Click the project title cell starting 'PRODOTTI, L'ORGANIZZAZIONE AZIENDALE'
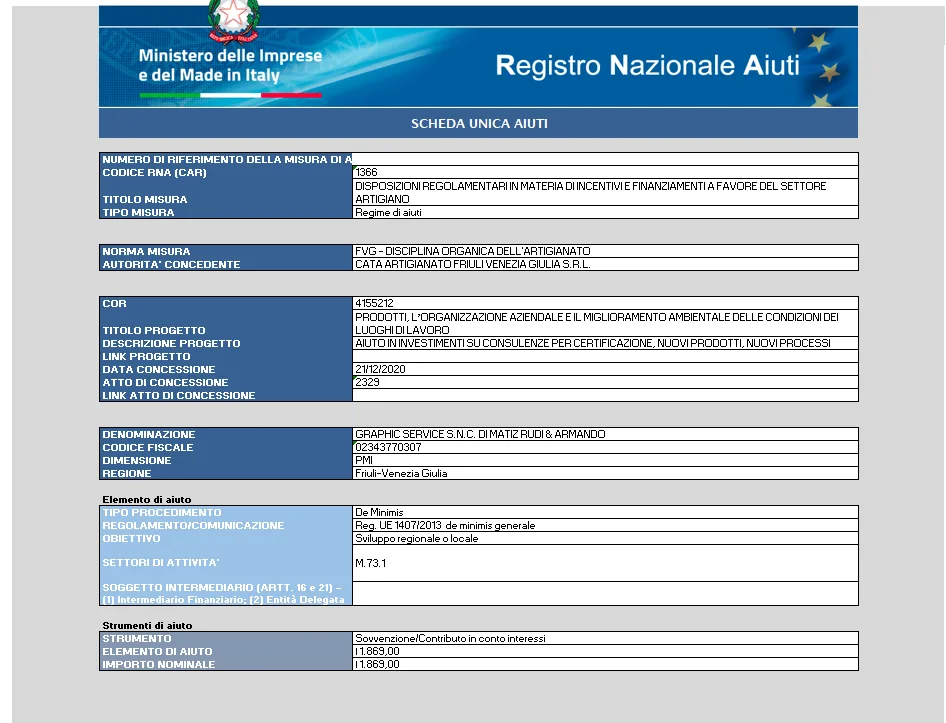This screenshot has height=723, width=946. coord(605,323)
